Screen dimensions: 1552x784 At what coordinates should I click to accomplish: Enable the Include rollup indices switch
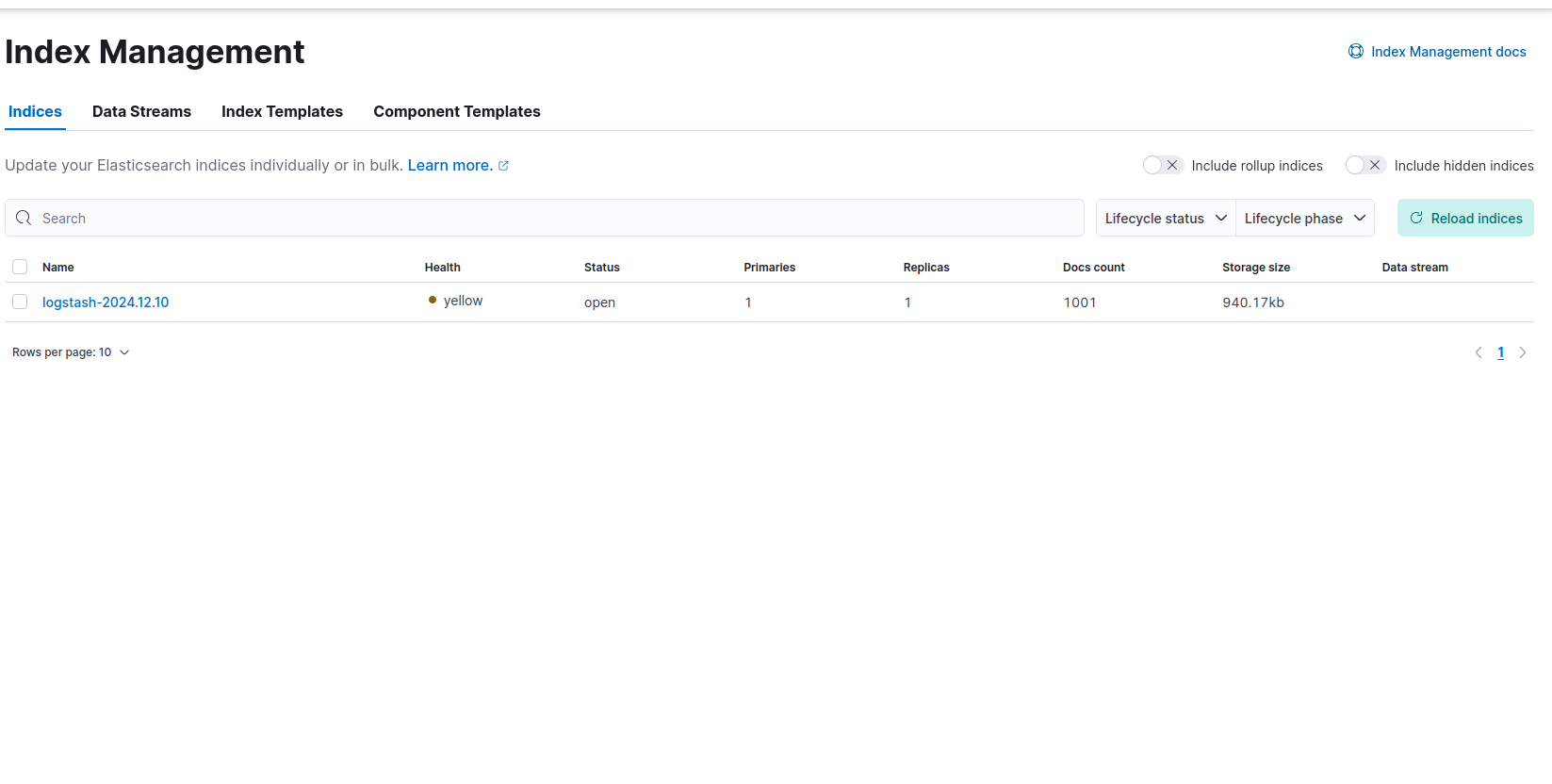click(1162, 165)
